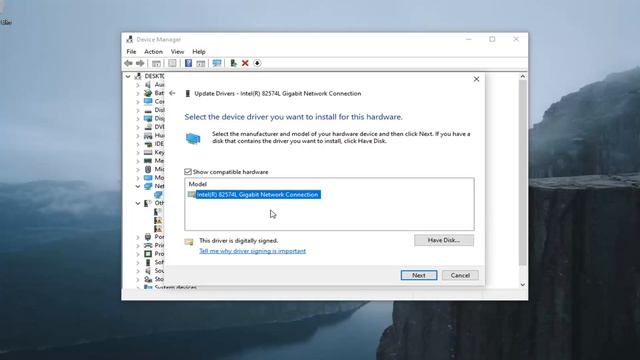Select the Storage controllers category icon
640x360 pixels.
148,279
